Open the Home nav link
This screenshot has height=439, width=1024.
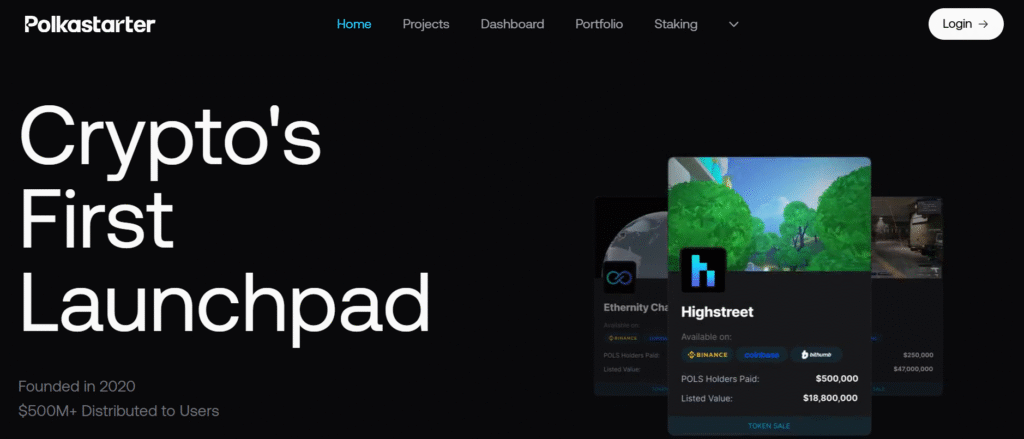click(354, 24)
